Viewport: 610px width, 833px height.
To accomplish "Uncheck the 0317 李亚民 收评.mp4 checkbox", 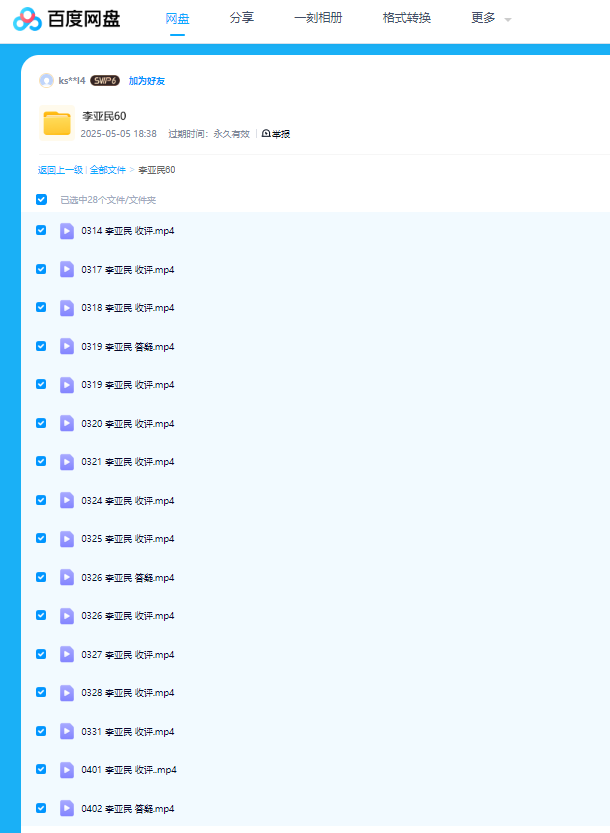I will (x=41, y=269).
